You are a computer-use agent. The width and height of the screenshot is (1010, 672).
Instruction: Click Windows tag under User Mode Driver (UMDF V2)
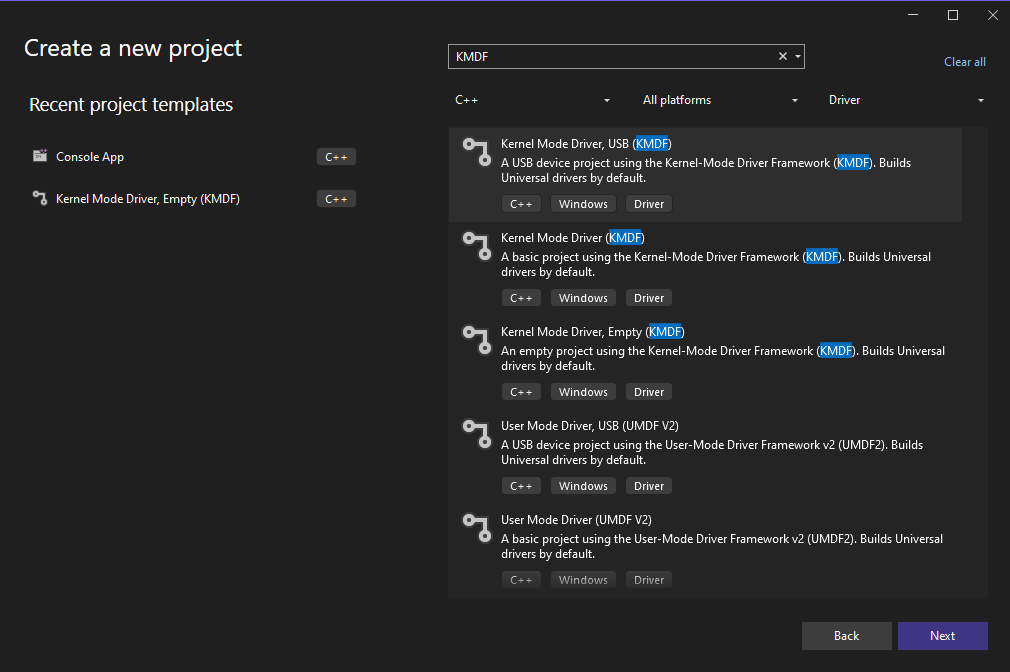tap(583, 581)
